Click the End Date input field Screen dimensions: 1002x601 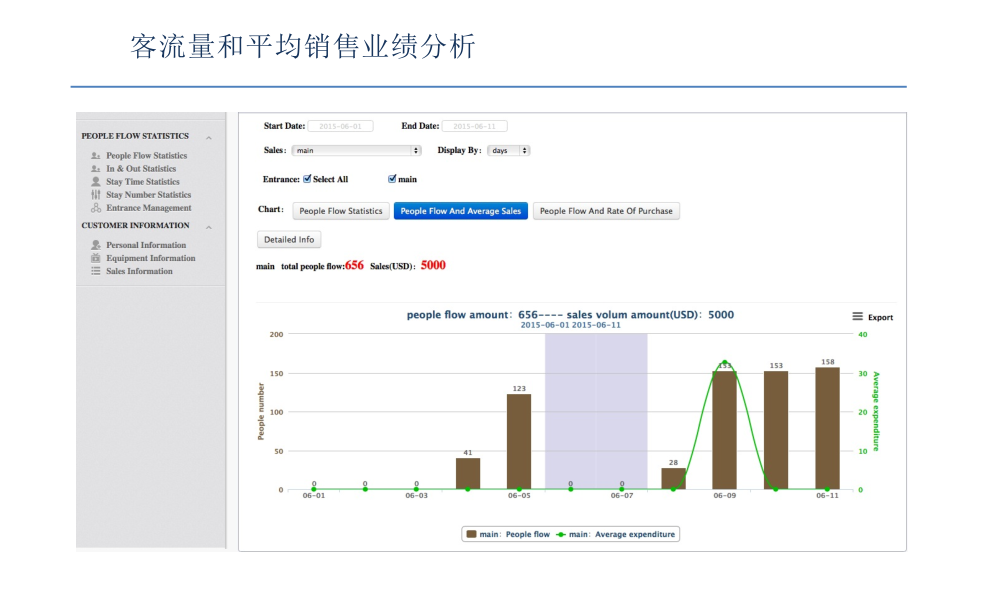tap(474, 126)
